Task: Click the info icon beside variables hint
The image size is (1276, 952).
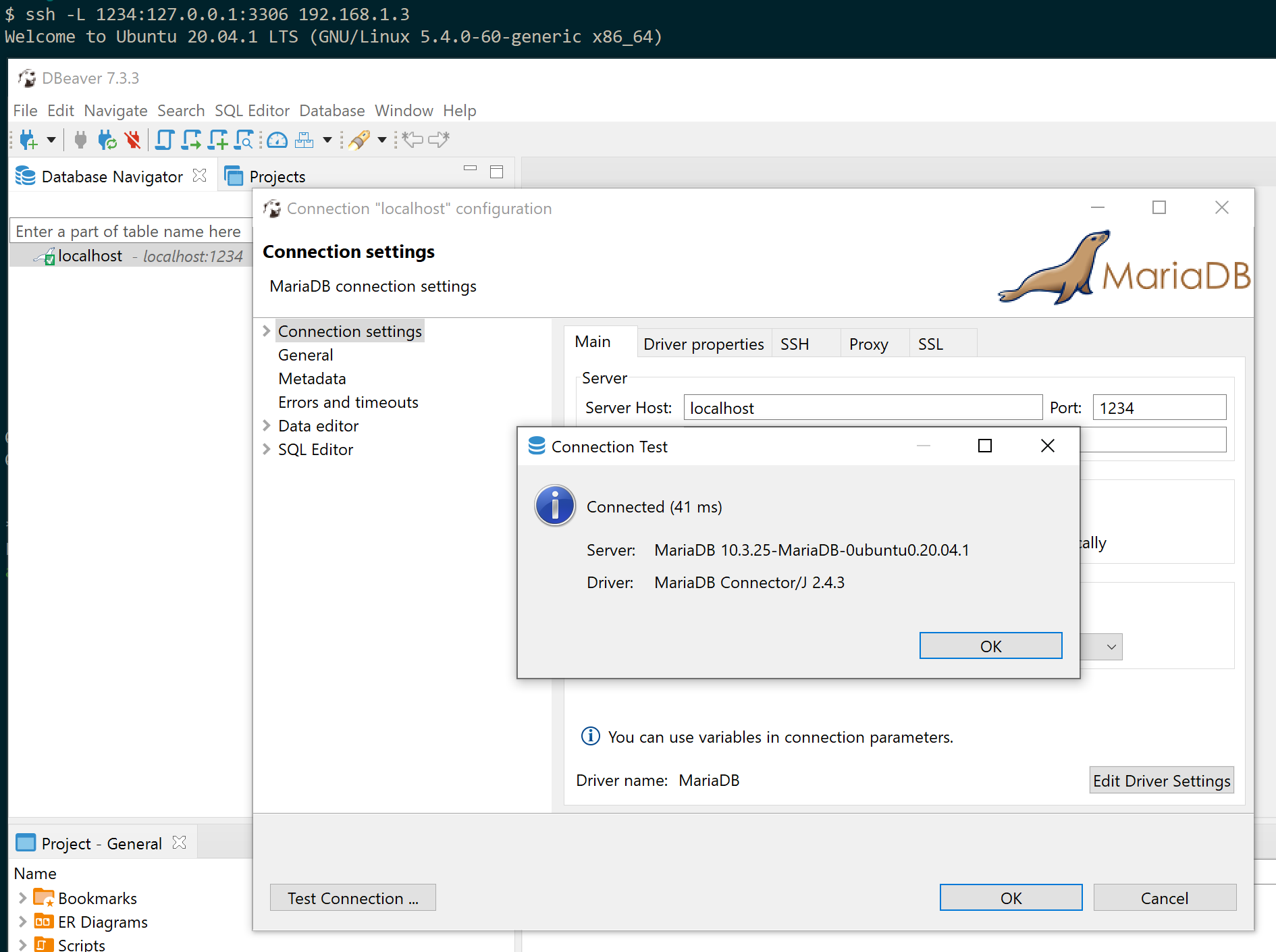Action: (591, 736)
